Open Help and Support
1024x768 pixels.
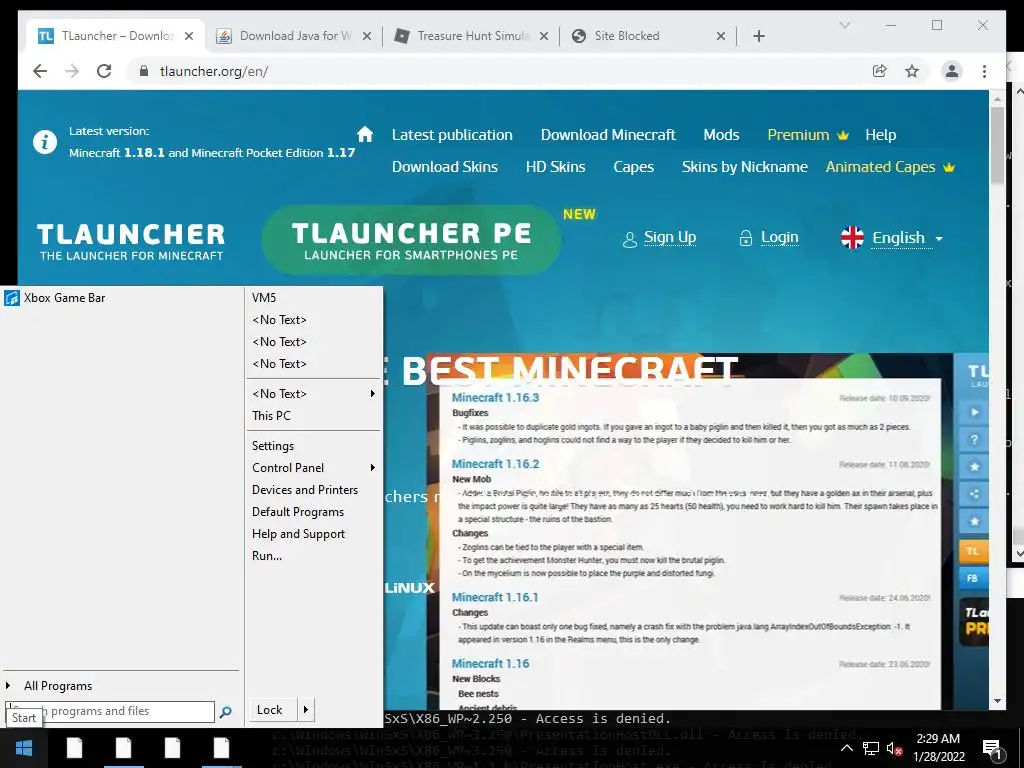[298, 534]
